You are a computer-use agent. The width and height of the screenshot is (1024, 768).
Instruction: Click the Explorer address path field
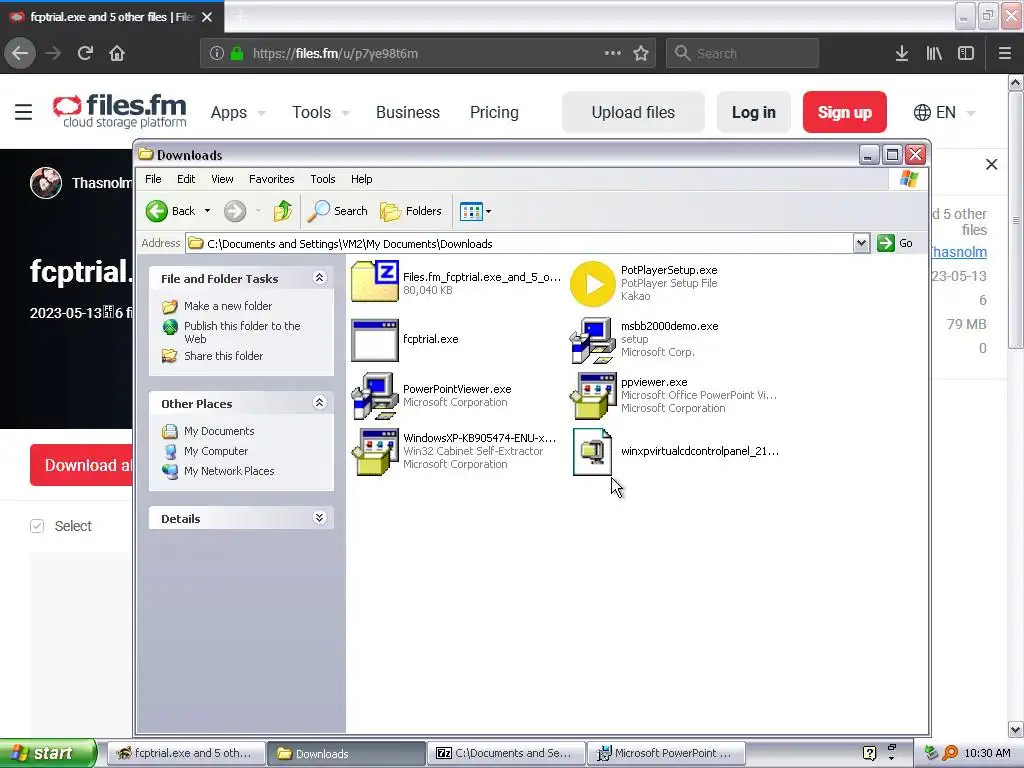pyautogui.click(x=519, y=243)
